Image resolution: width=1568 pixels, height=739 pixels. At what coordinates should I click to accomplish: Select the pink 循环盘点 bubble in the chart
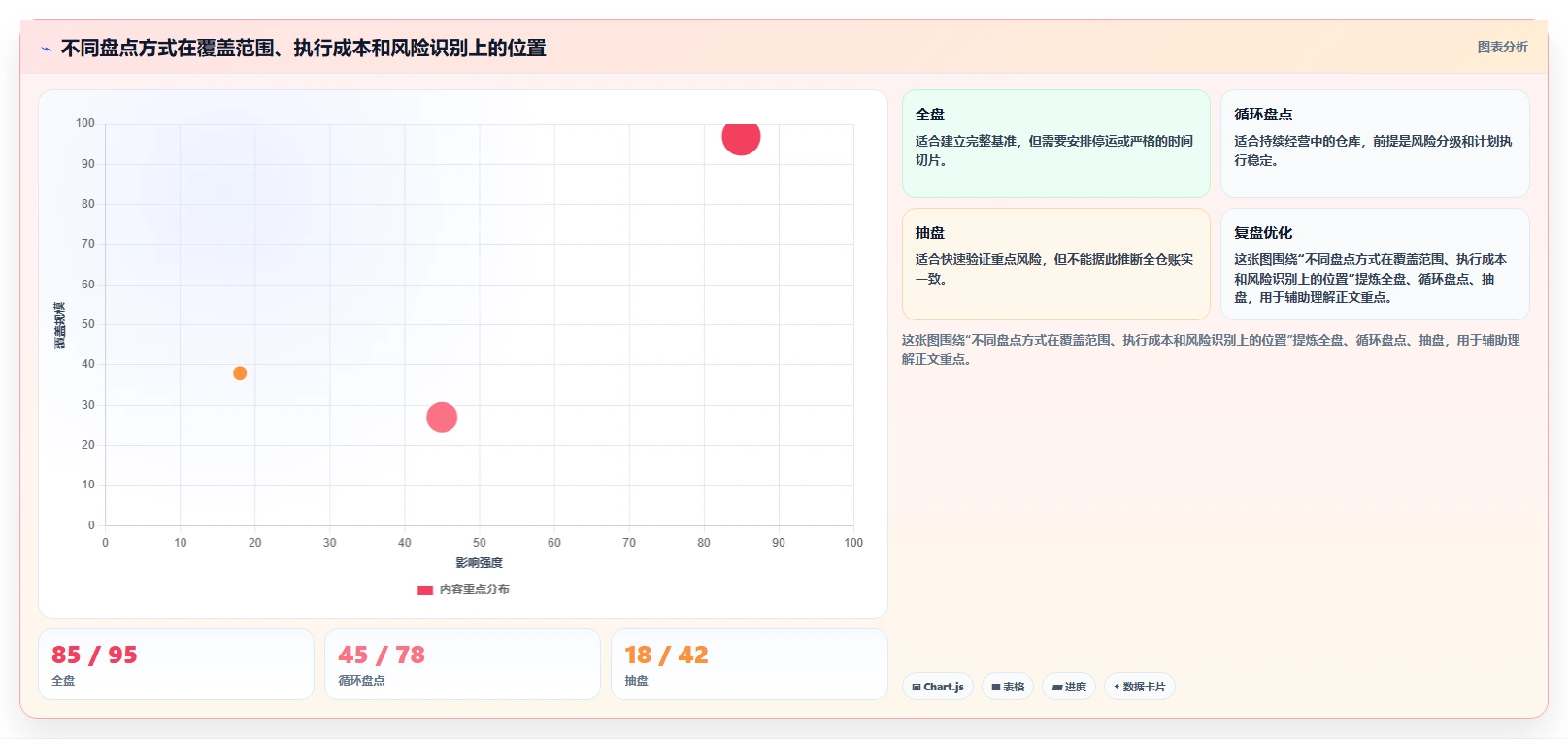point(442,418)
